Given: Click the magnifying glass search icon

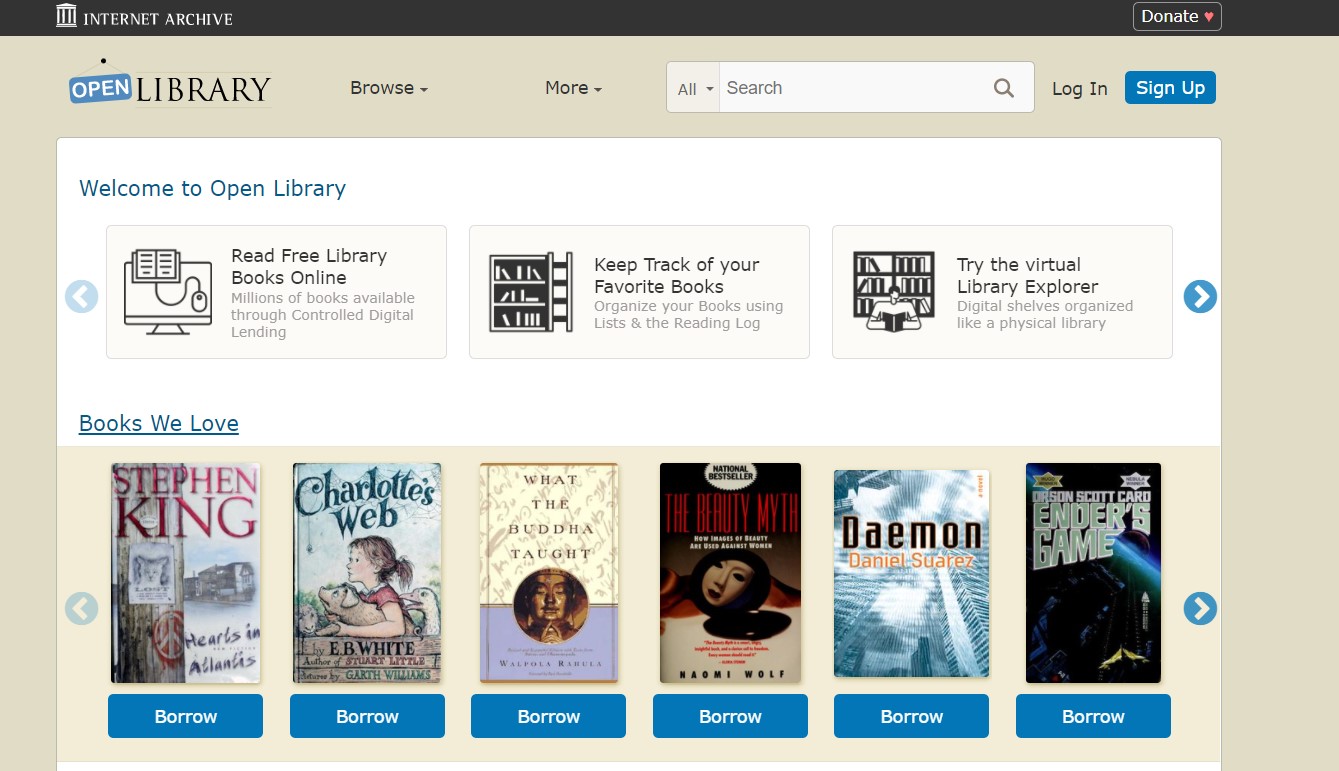Looking at the screenshot, I should 1004,88.
